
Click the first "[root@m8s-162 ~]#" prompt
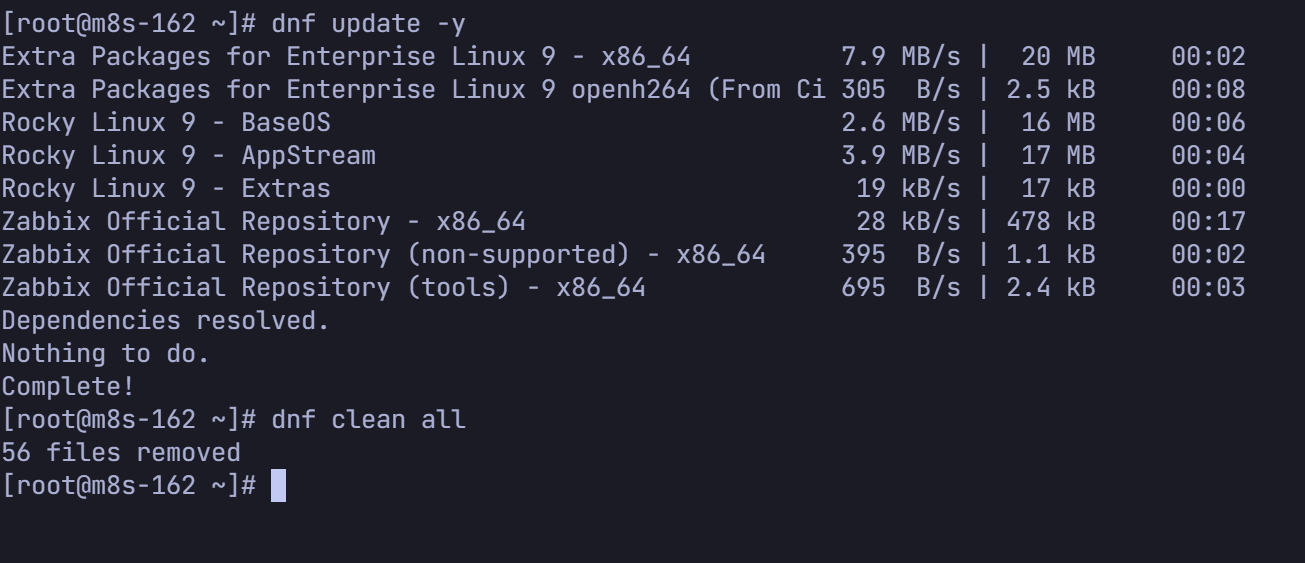[128, 23]
